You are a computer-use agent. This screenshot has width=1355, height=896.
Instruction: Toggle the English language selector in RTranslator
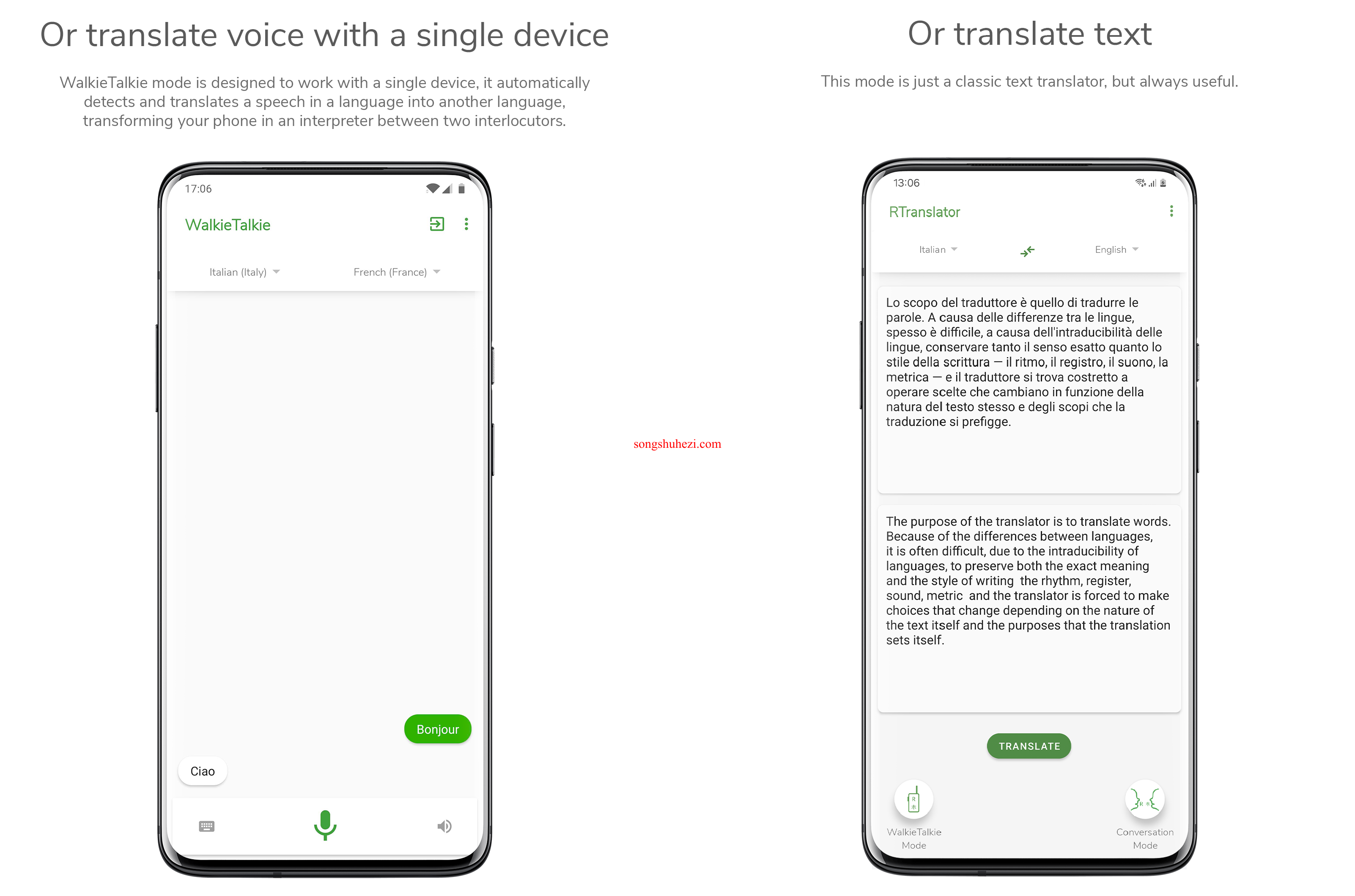tap(1113, 249)
